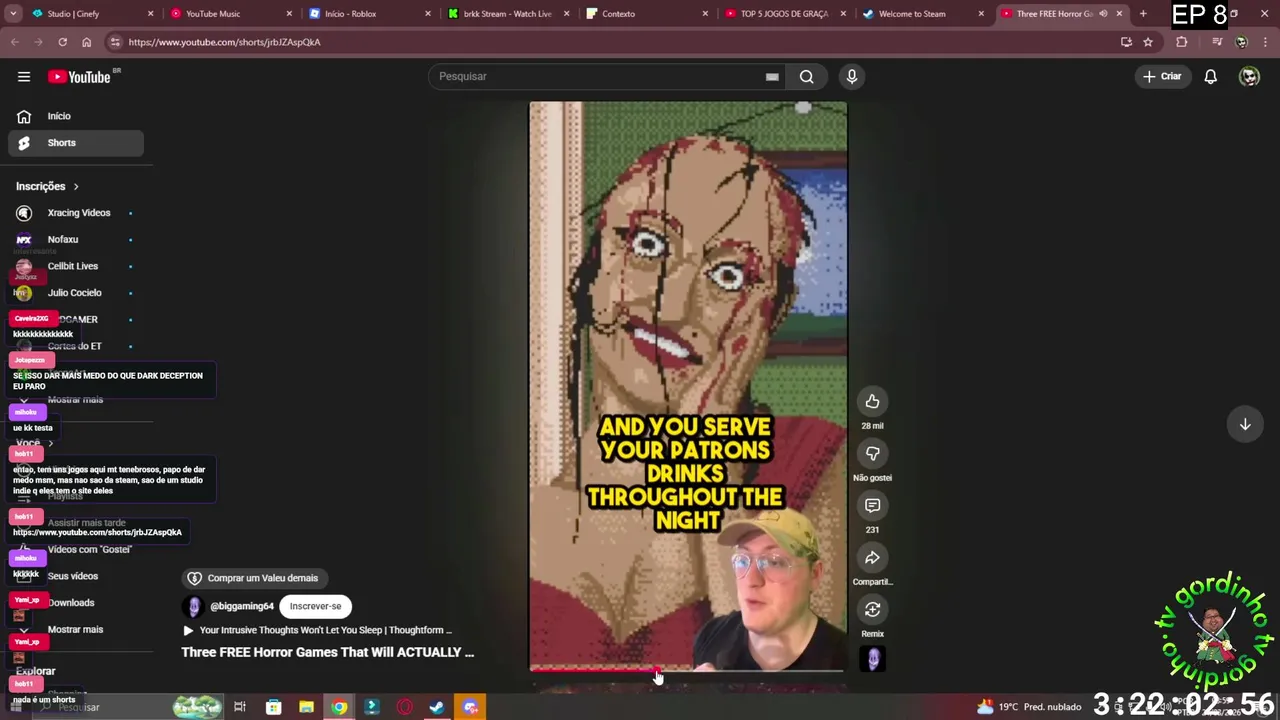The height and width of the screenshot is (720, 1280).
Task: Click the Chrome taskbar icon
Action: click(x=339, y=707)
